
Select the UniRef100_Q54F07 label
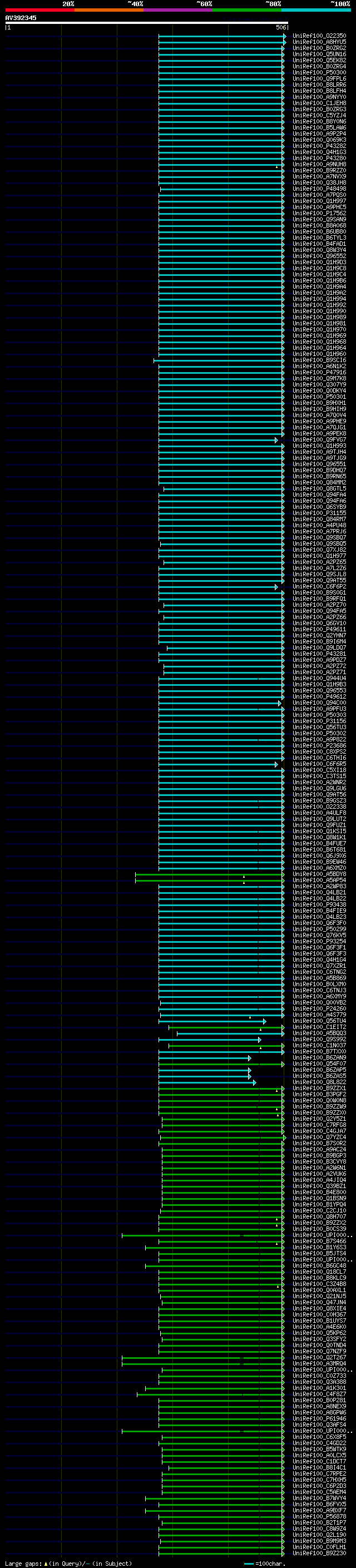click(319, 1064)
